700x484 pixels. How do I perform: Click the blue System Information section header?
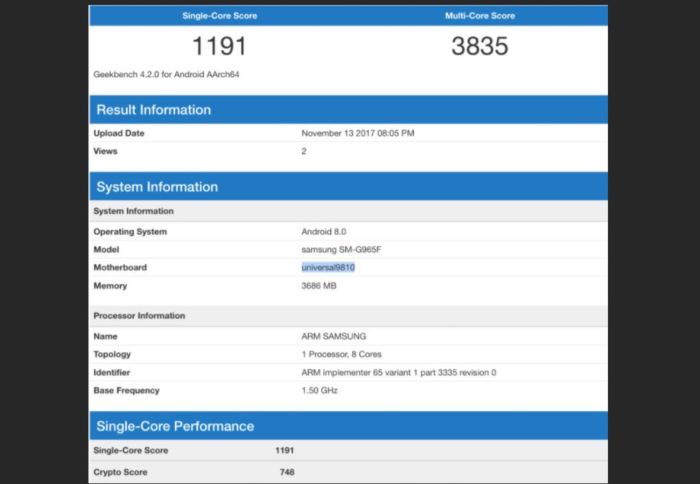pos(348,187)
